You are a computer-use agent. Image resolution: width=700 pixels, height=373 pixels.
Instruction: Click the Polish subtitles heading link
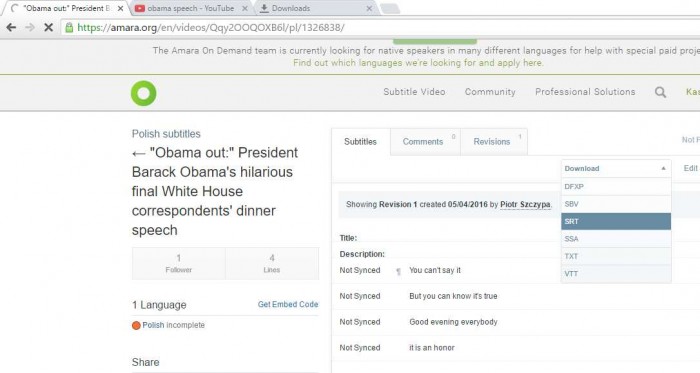click(x=166, y=134)
